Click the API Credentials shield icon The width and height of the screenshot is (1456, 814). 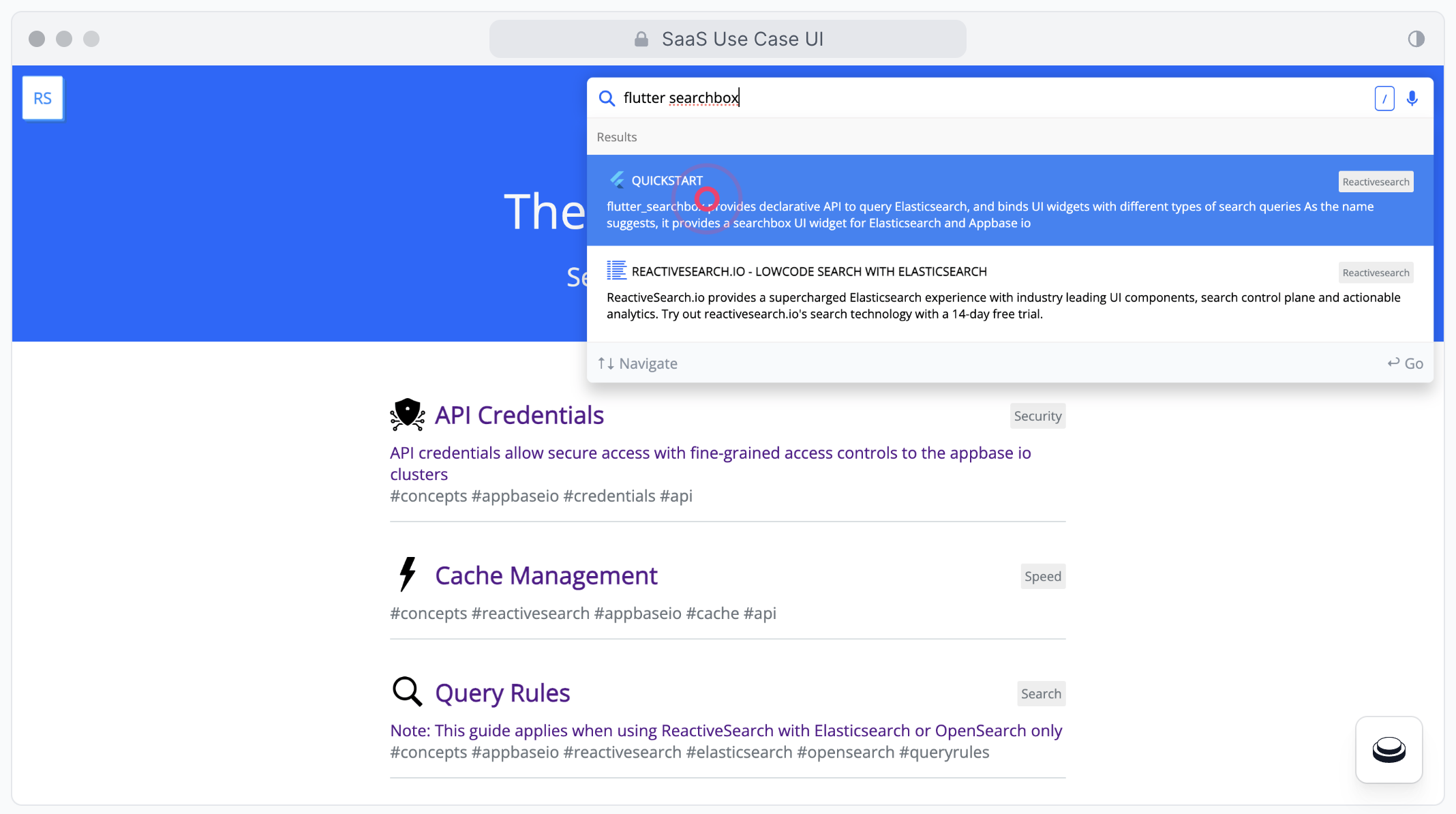tap(407, 414)
